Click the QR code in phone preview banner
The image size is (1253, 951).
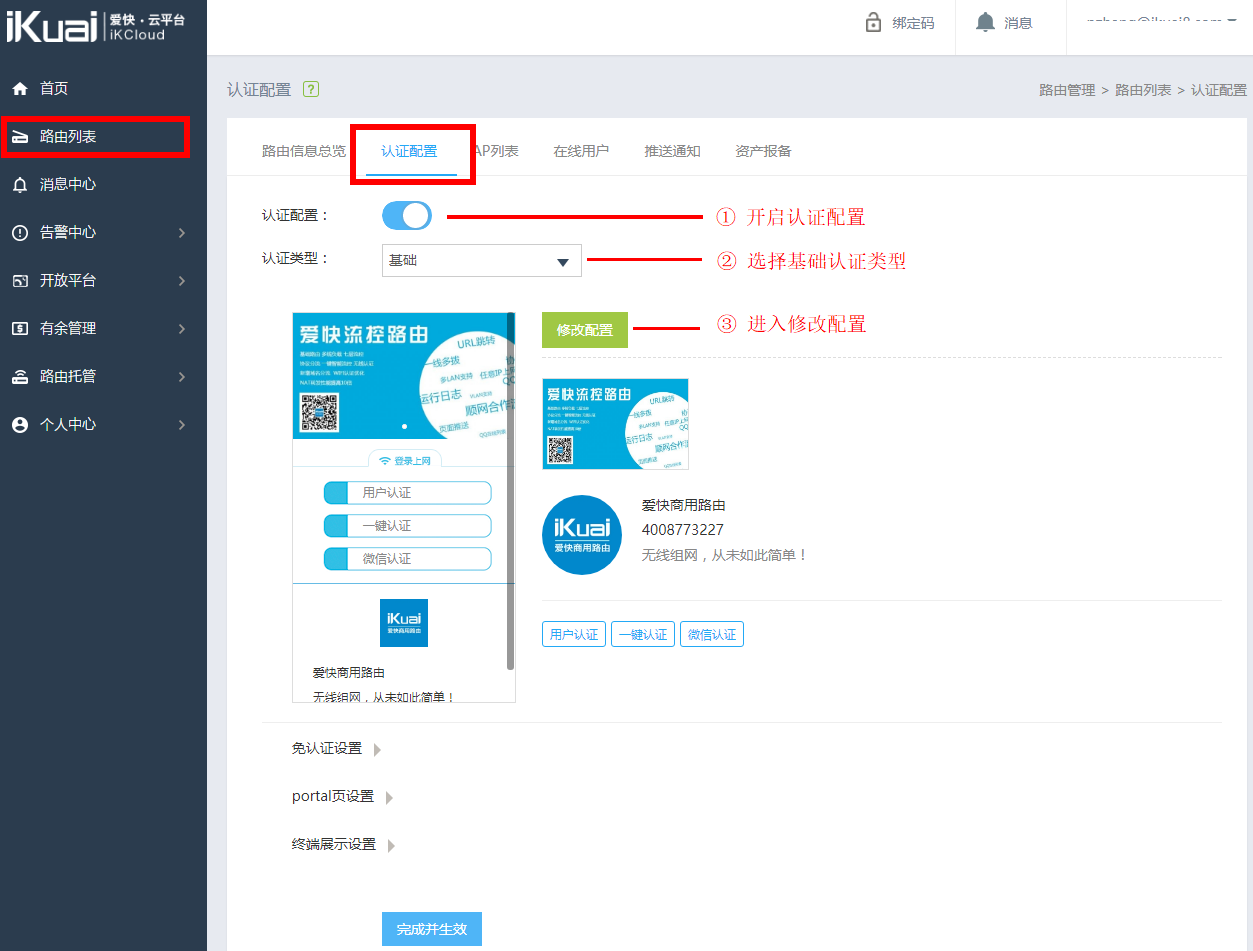(319, 412)
